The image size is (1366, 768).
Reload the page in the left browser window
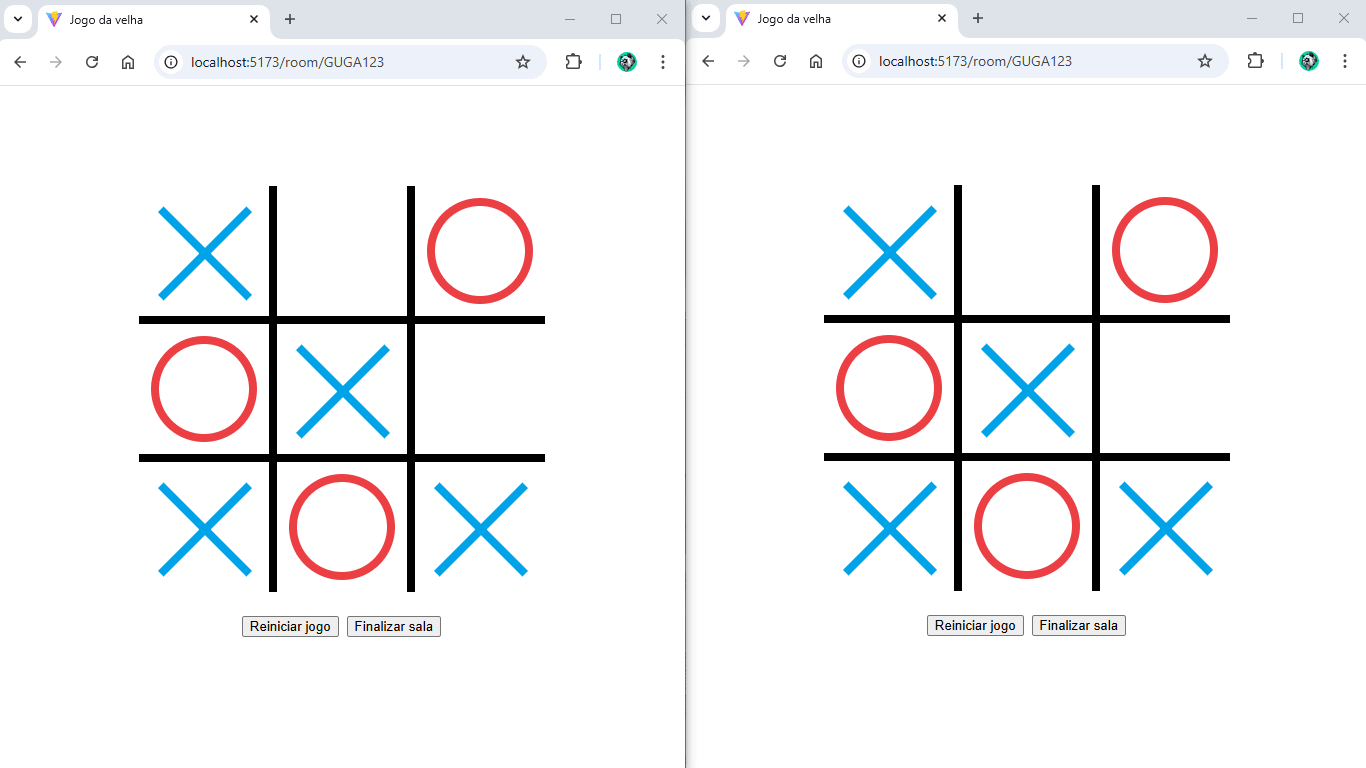pos(92,62)
